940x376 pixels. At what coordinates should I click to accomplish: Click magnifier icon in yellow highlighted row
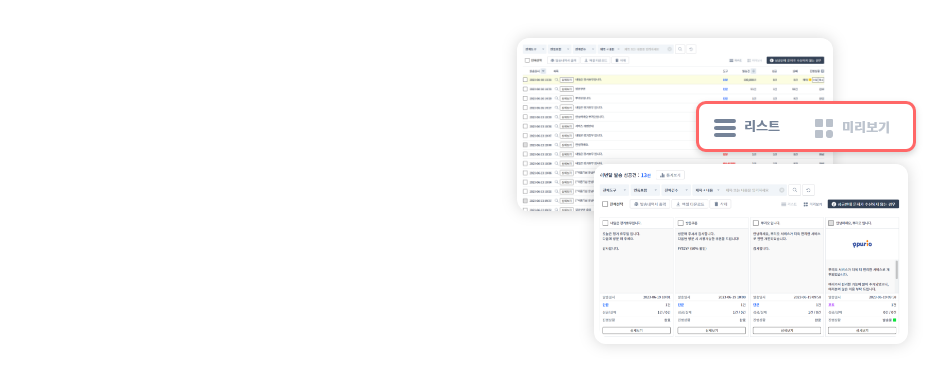556,80
